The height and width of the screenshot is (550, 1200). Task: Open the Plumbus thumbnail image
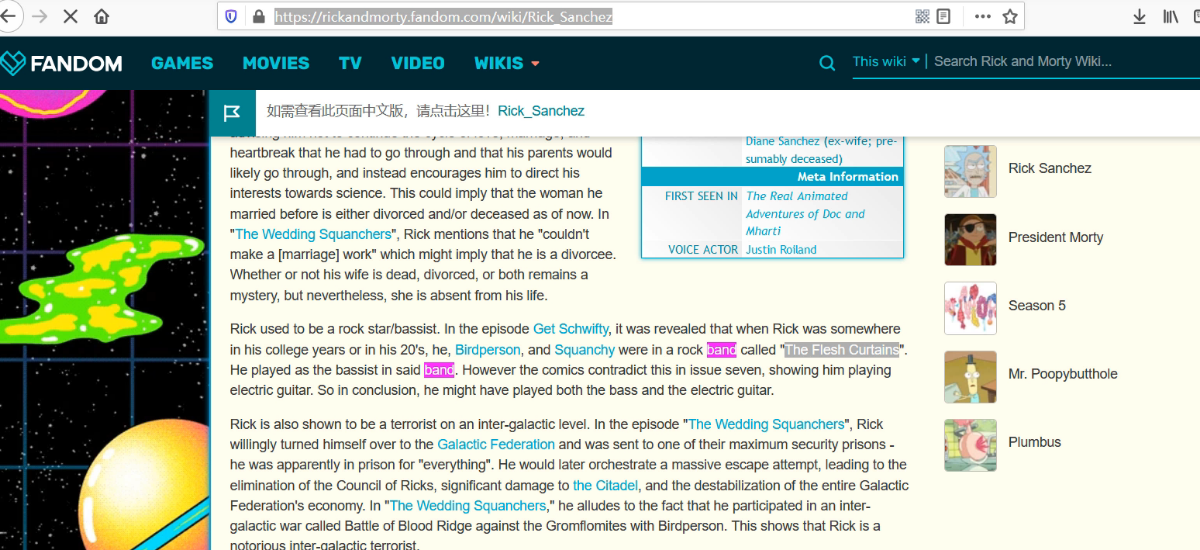(970, 445)
